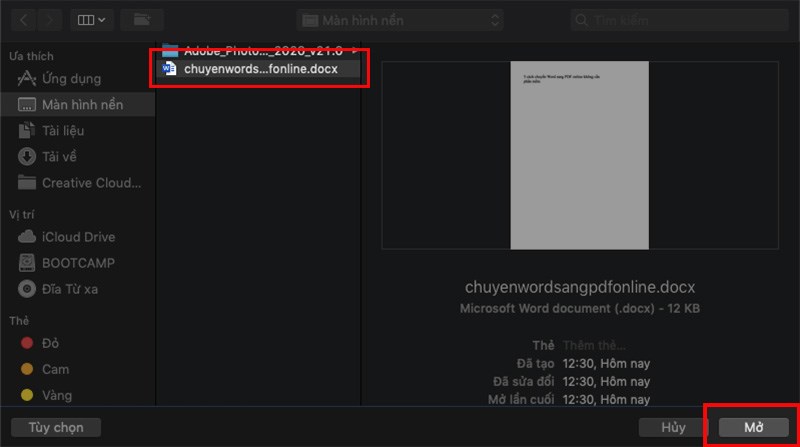
Task: Select the Cam orange tag
Action: [x=78, y=369]
